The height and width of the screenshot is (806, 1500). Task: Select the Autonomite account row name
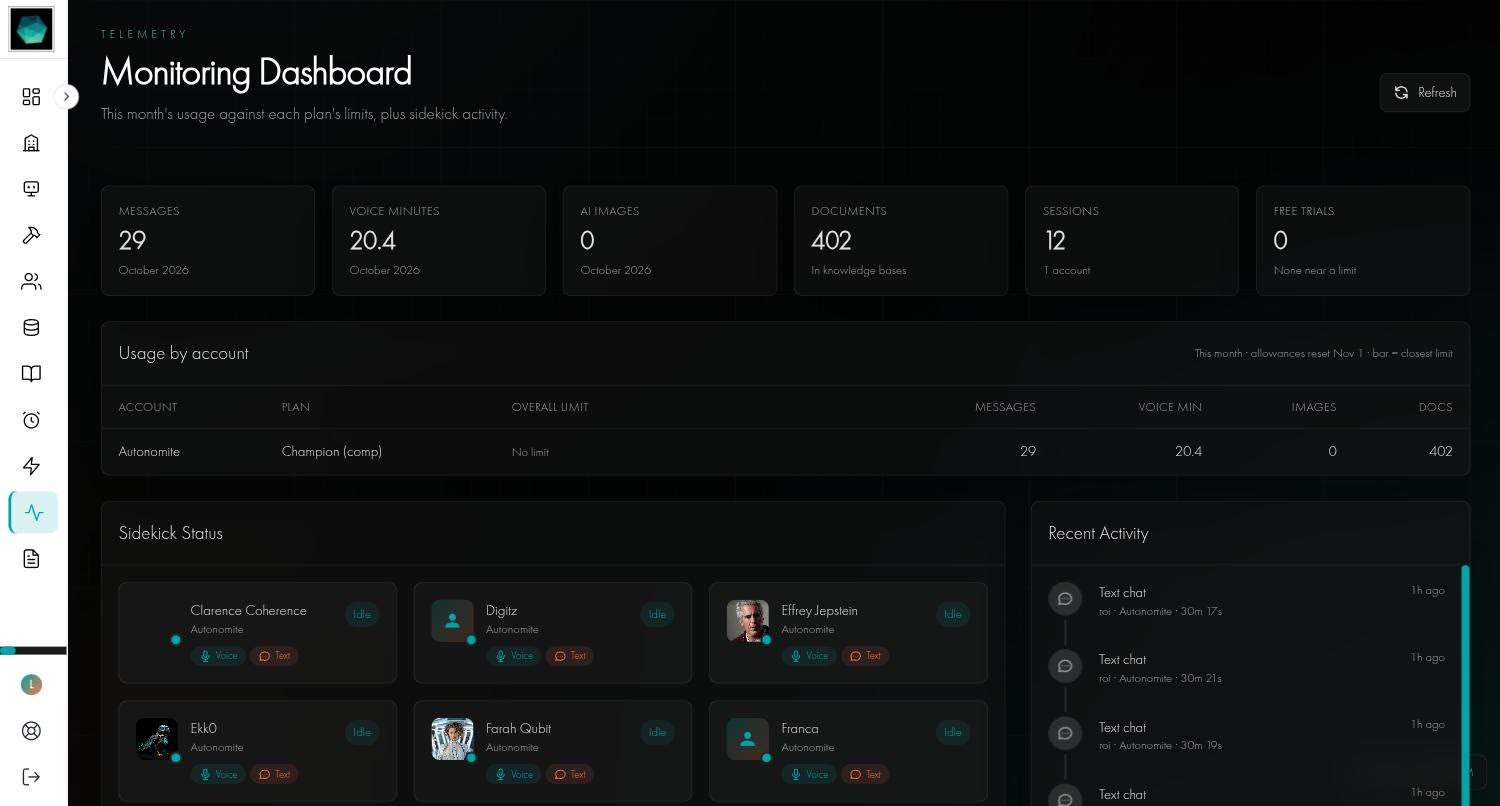(x=149, y=451)
